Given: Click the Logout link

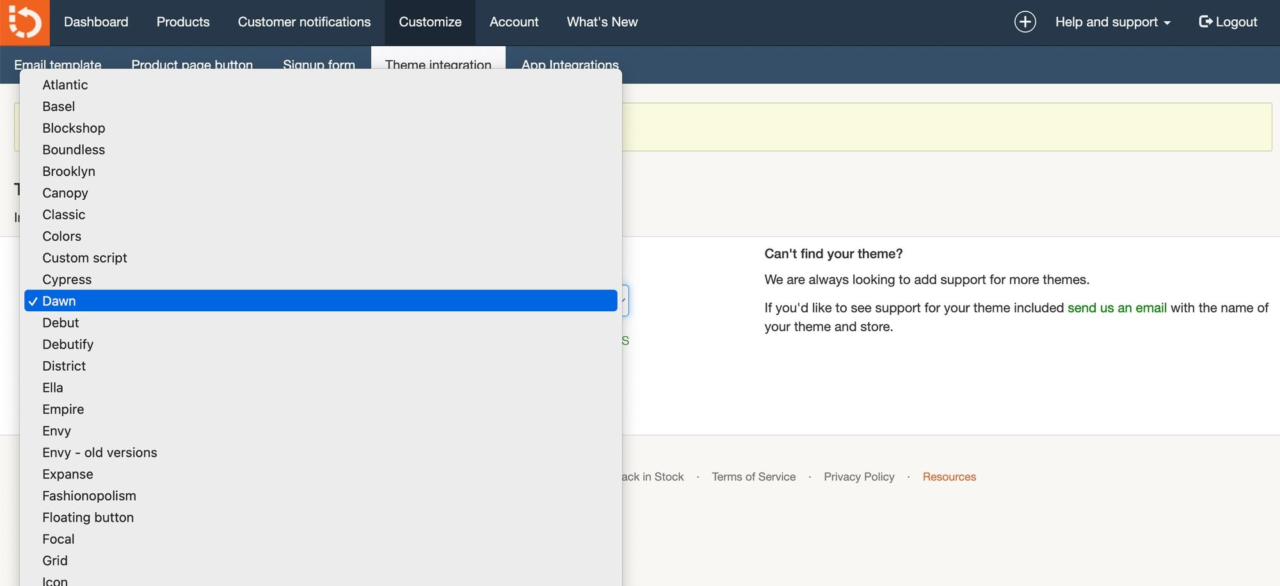Looking at the screenshot, I should click(x=1228, y=22).
